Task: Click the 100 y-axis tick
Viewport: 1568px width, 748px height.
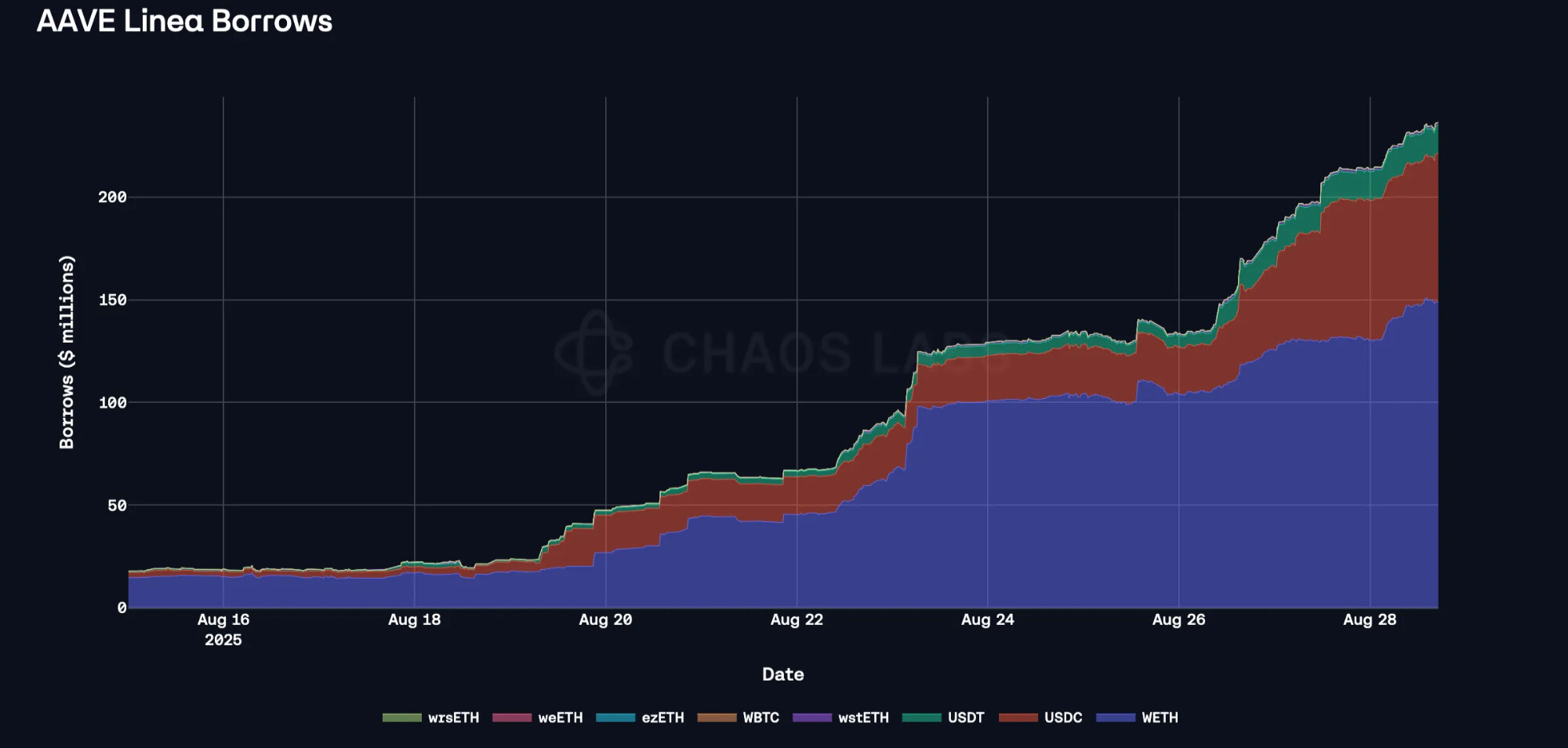Action: coord(112,403)
